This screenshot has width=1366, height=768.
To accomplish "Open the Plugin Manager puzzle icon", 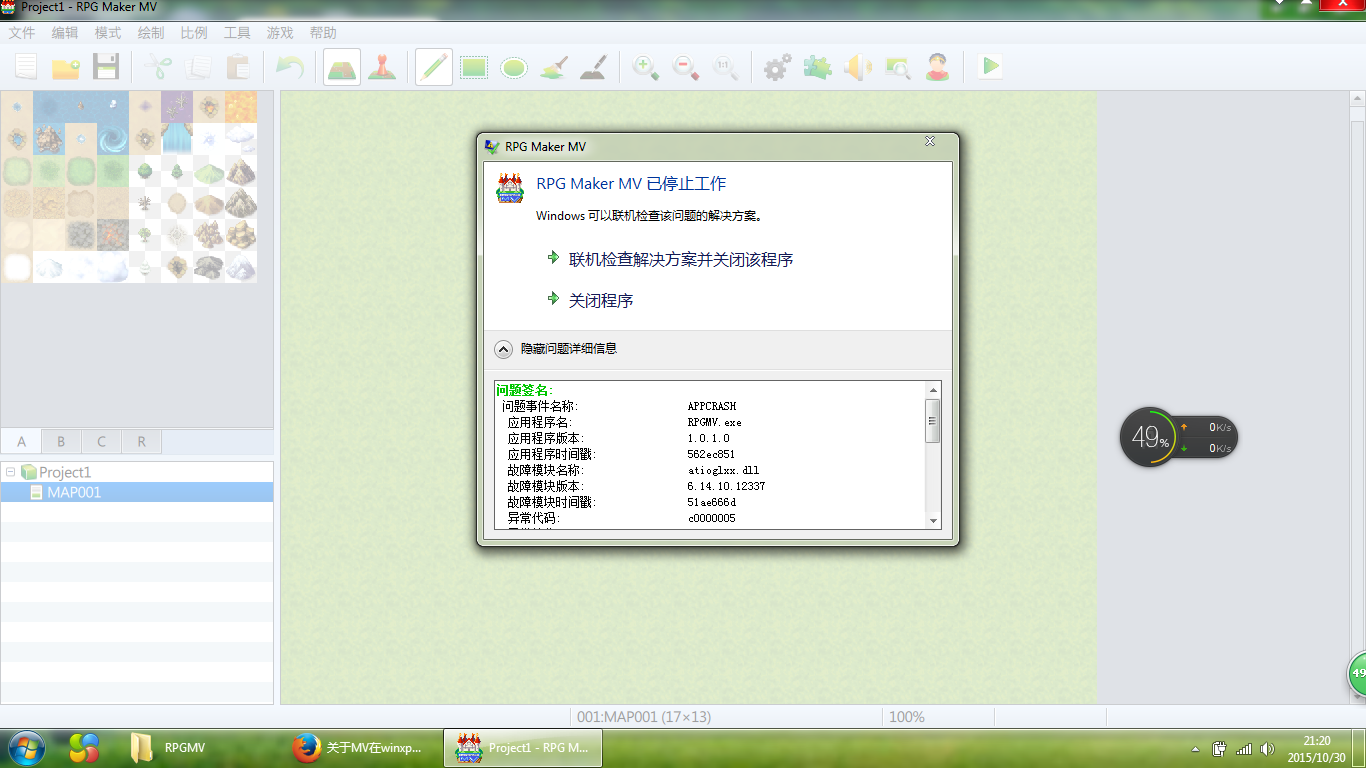I will coord(817,67).
